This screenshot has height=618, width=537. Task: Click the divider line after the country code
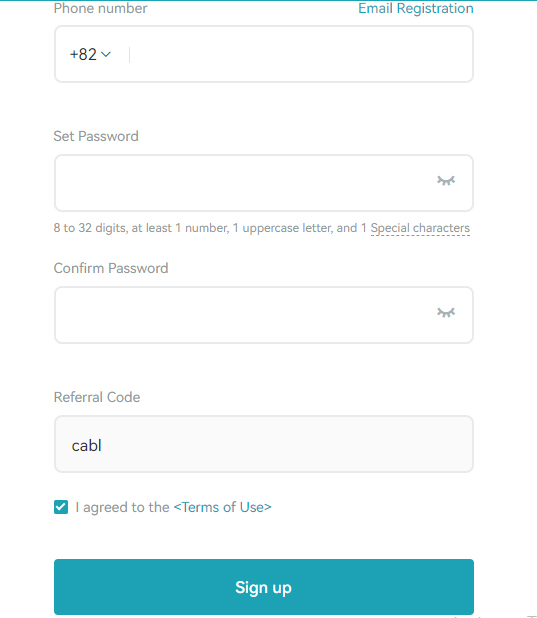click(x=129, y=54)
